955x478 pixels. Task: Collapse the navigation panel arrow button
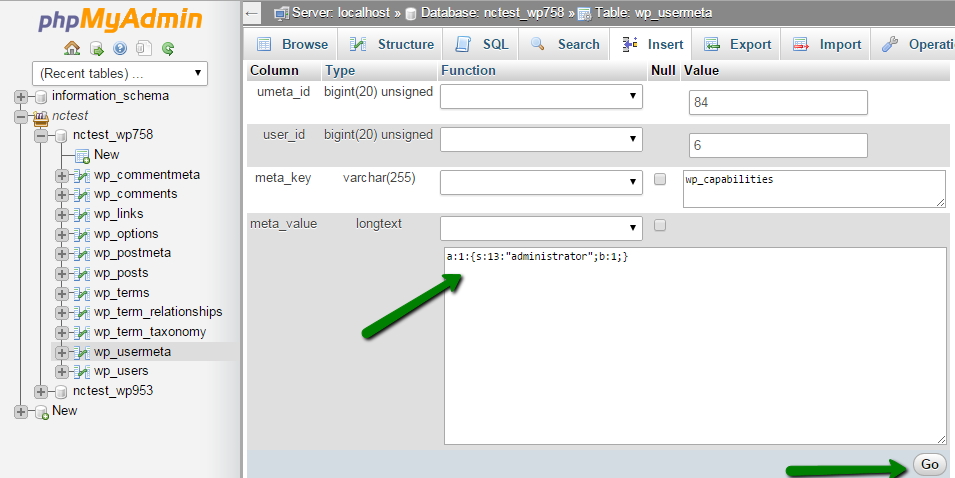(253, 13)
